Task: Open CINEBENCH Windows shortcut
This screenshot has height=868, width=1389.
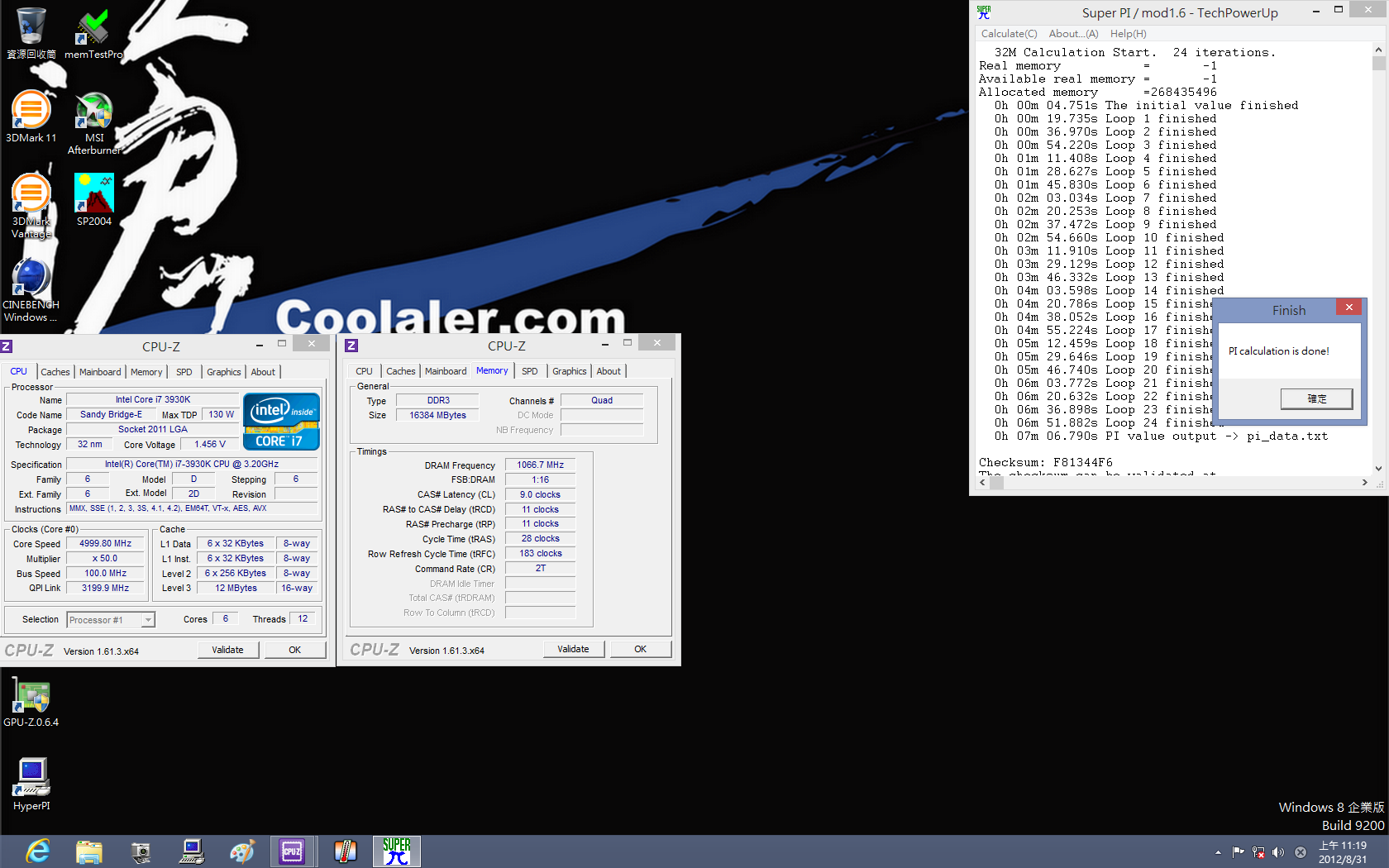Action: [31, 289]
